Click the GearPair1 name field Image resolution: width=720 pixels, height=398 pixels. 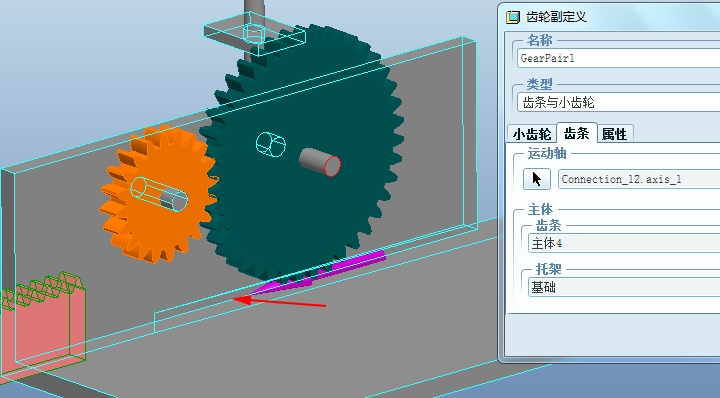tap(618, 58)
